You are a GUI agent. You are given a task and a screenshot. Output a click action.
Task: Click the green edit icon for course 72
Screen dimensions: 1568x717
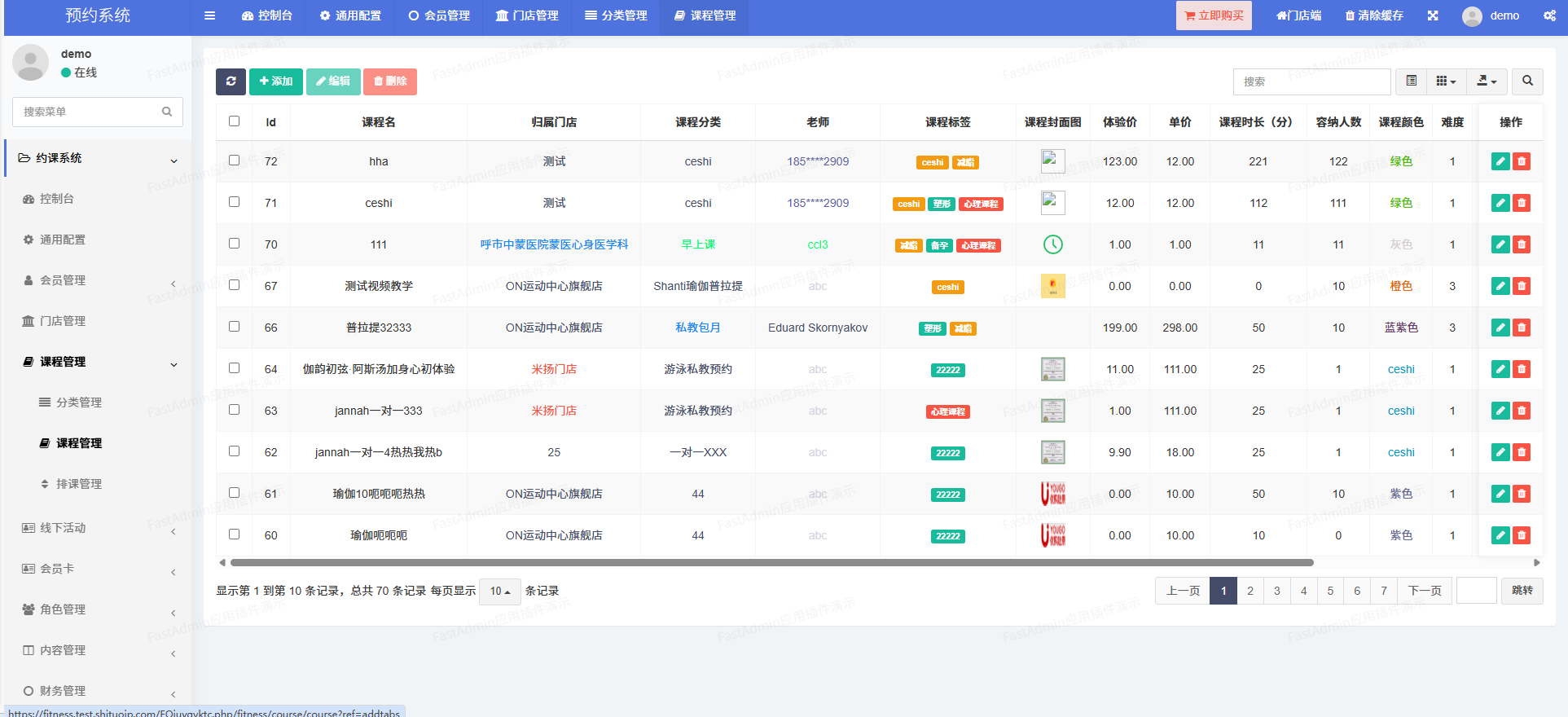coord(1500,161)
